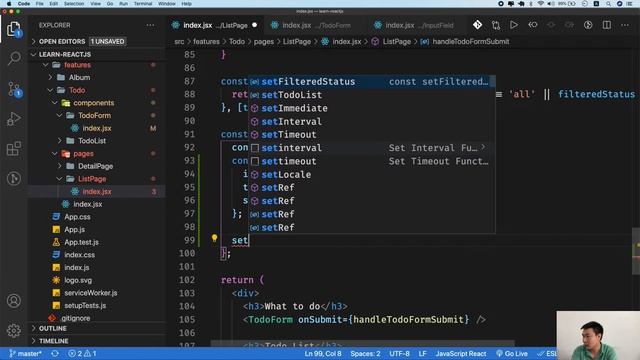Click the errors and warnings count in status bar
This screenshot has width=640, height=360.
click(x=82, y=353)
